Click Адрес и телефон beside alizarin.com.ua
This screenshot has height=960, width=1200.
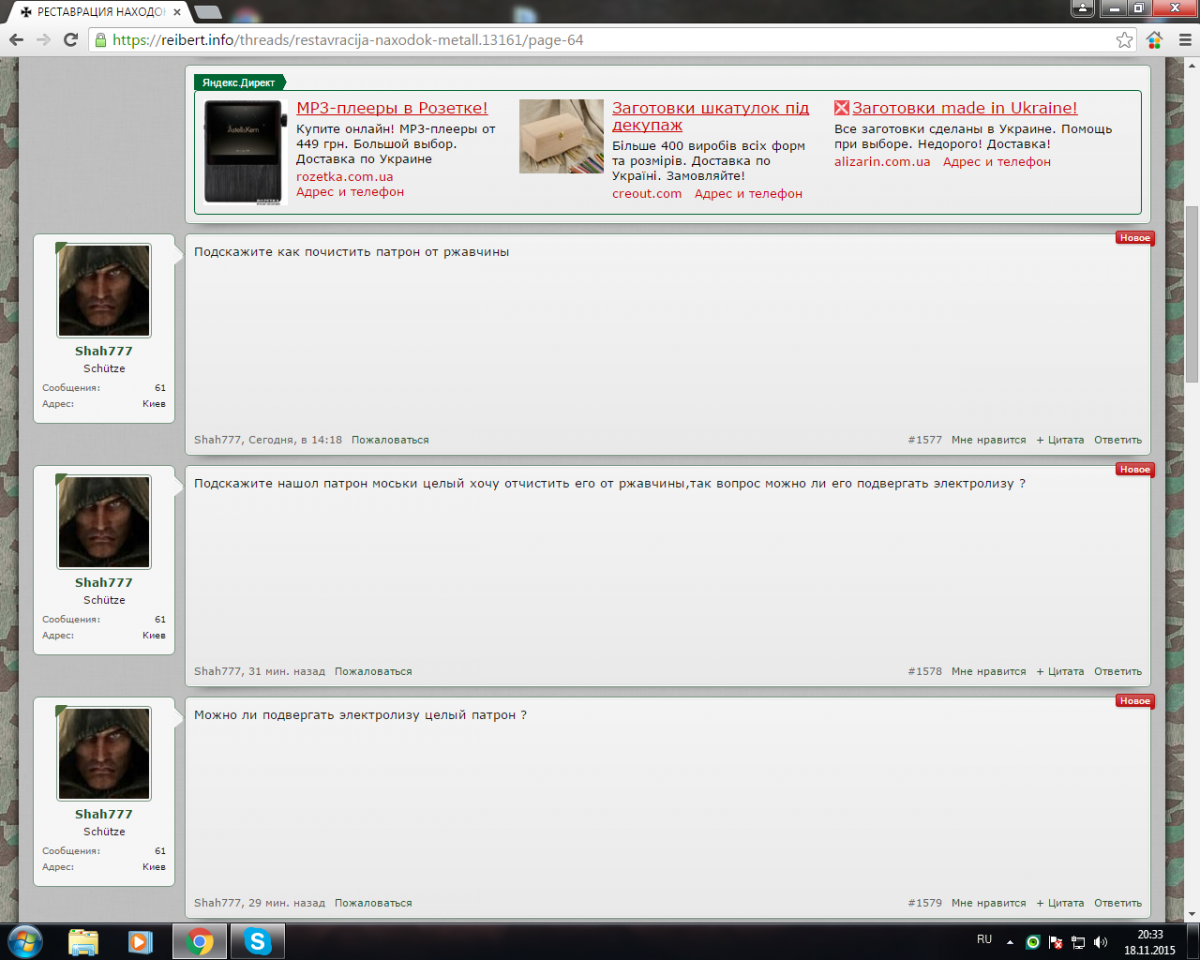[x=997, y=161]
